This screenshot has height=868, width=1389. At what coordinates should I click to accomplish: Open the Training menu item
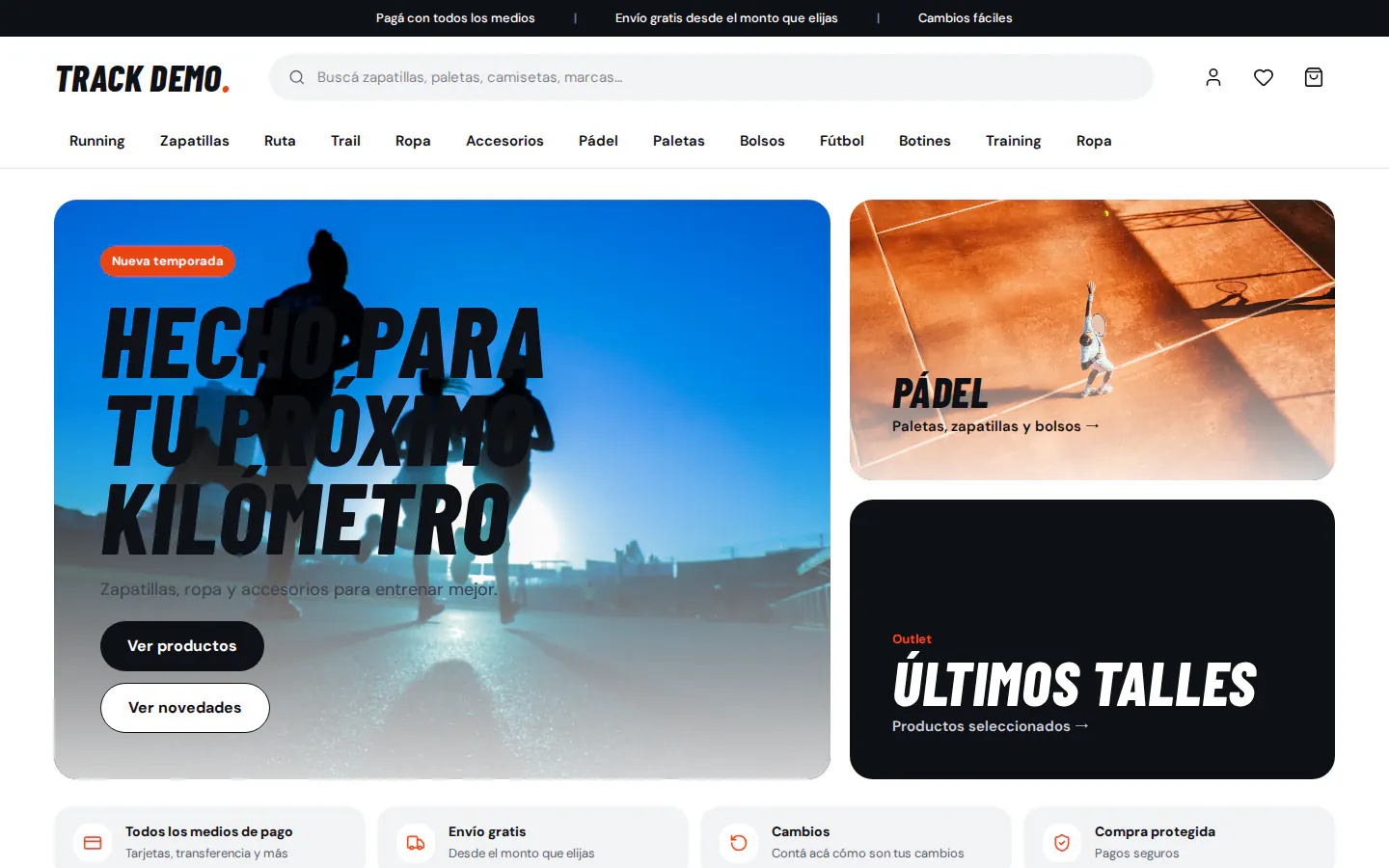[1014, 141]
